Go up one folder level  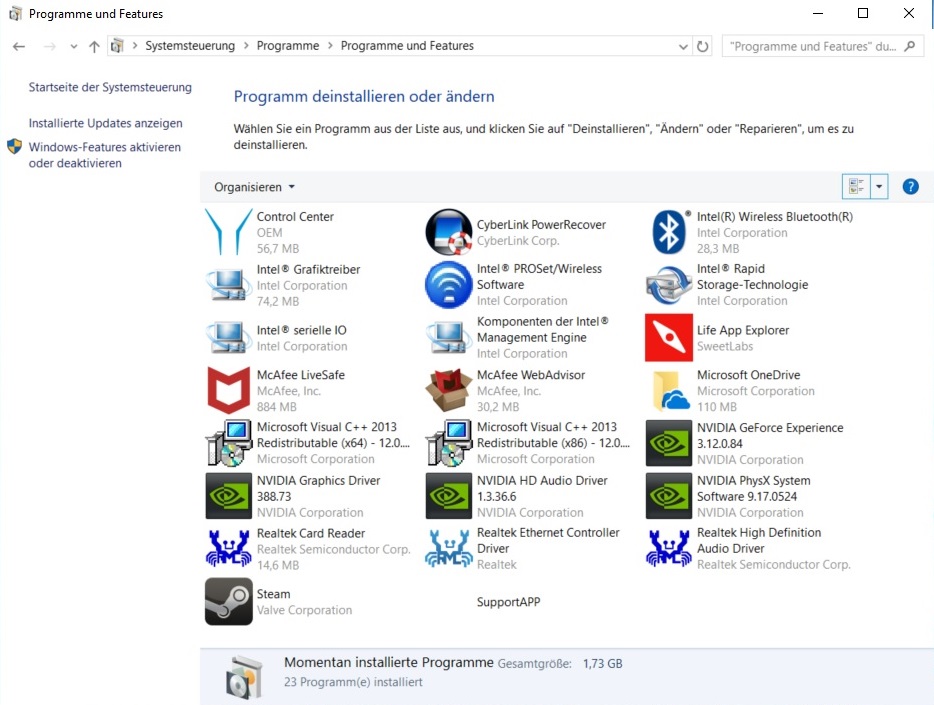tap(94, 46)
